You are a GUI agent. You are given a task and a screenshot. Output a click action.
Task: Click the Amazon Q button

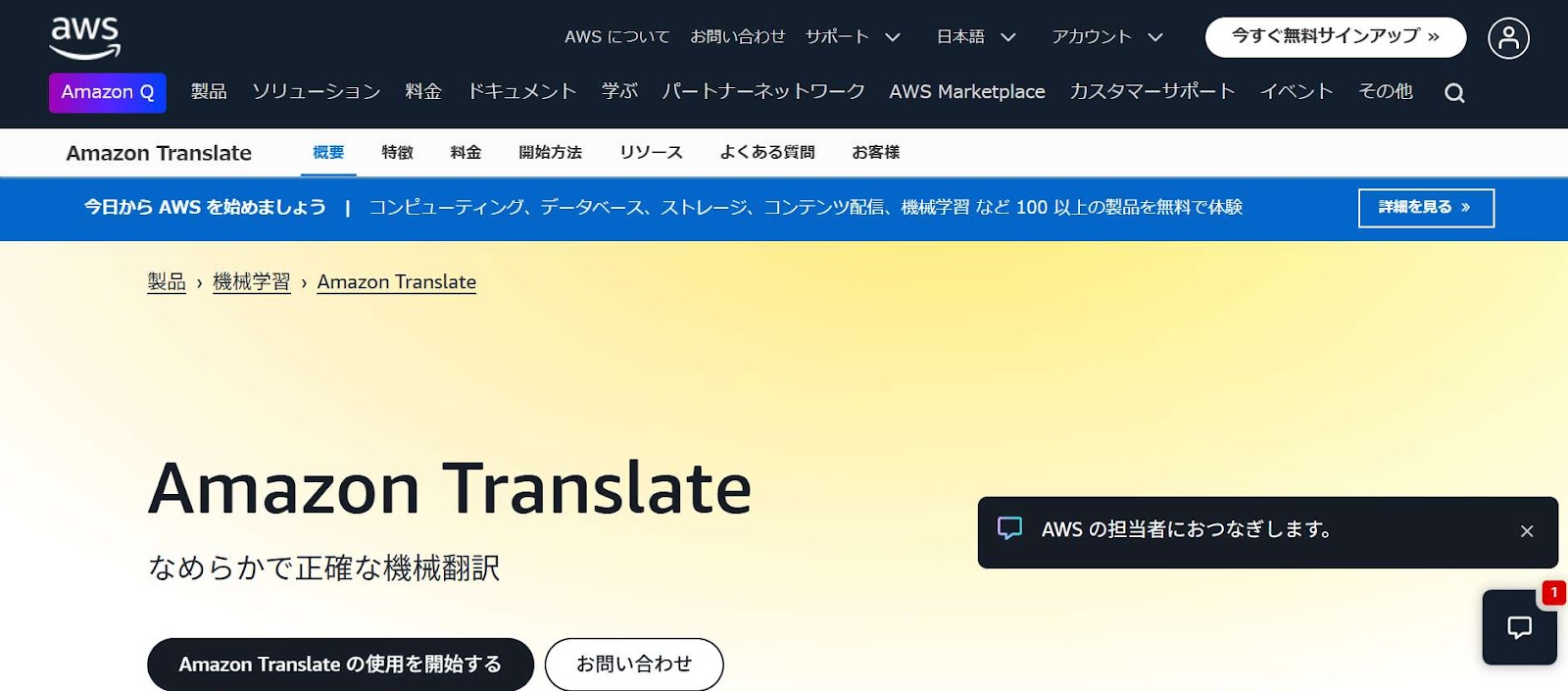tap(108, 92)
